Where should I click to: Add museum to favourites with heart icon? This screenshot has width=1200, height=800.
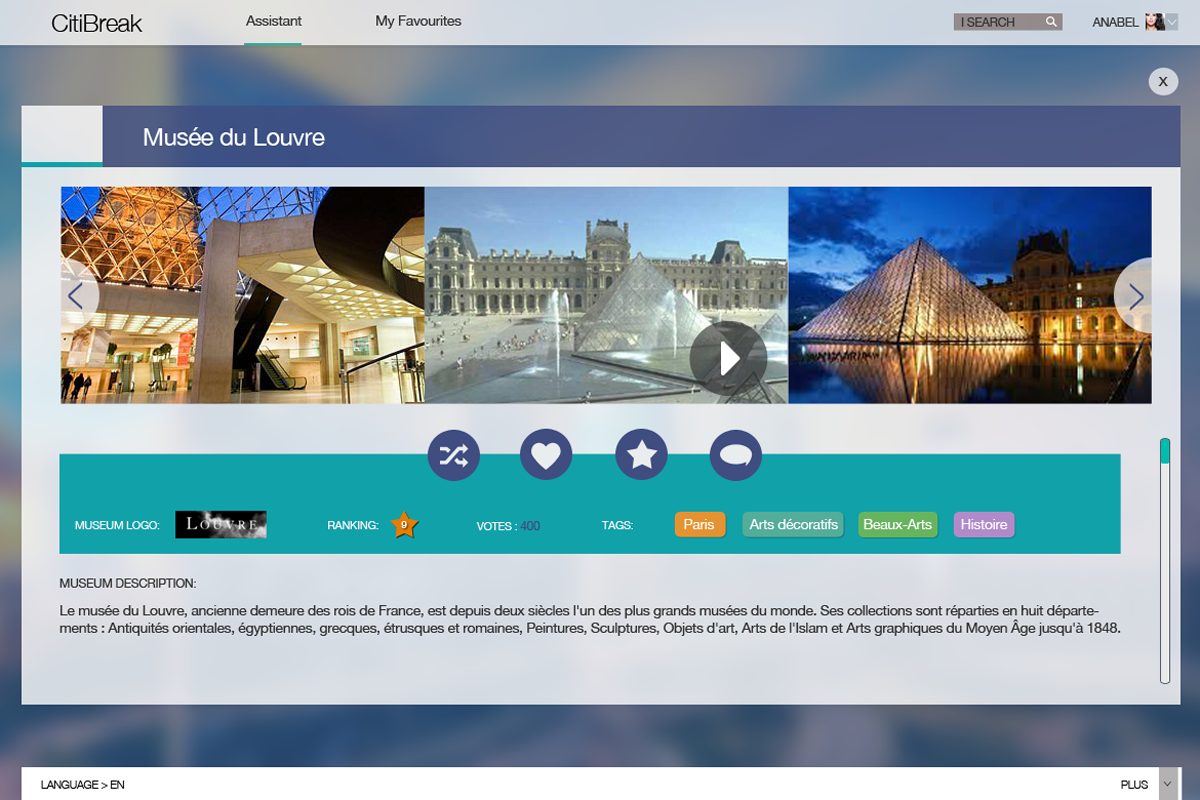[x=546, y=455]
